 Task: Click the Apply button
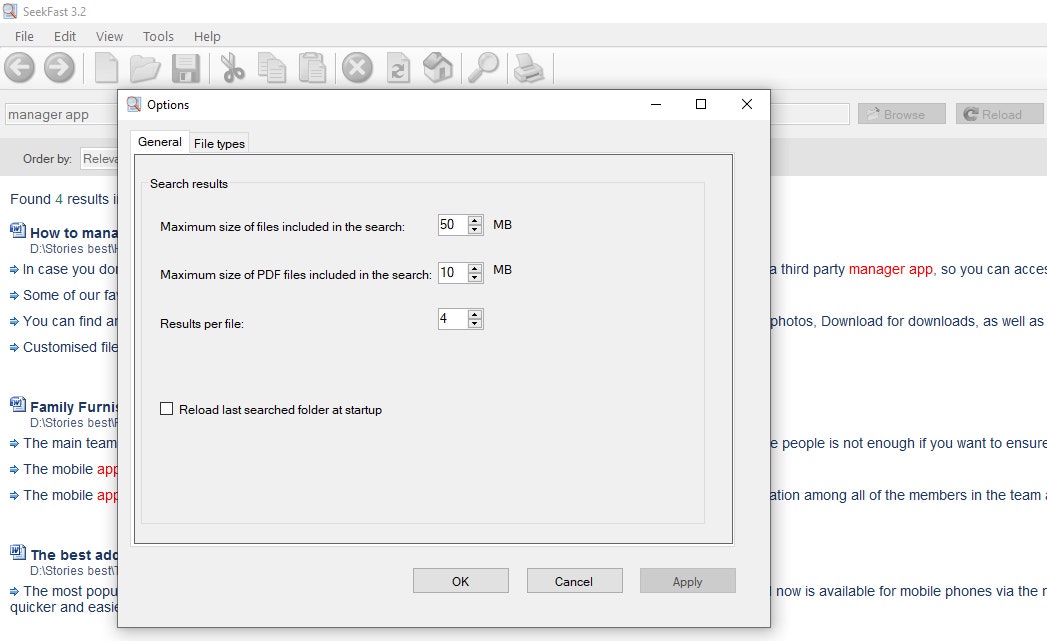(688, 581)
